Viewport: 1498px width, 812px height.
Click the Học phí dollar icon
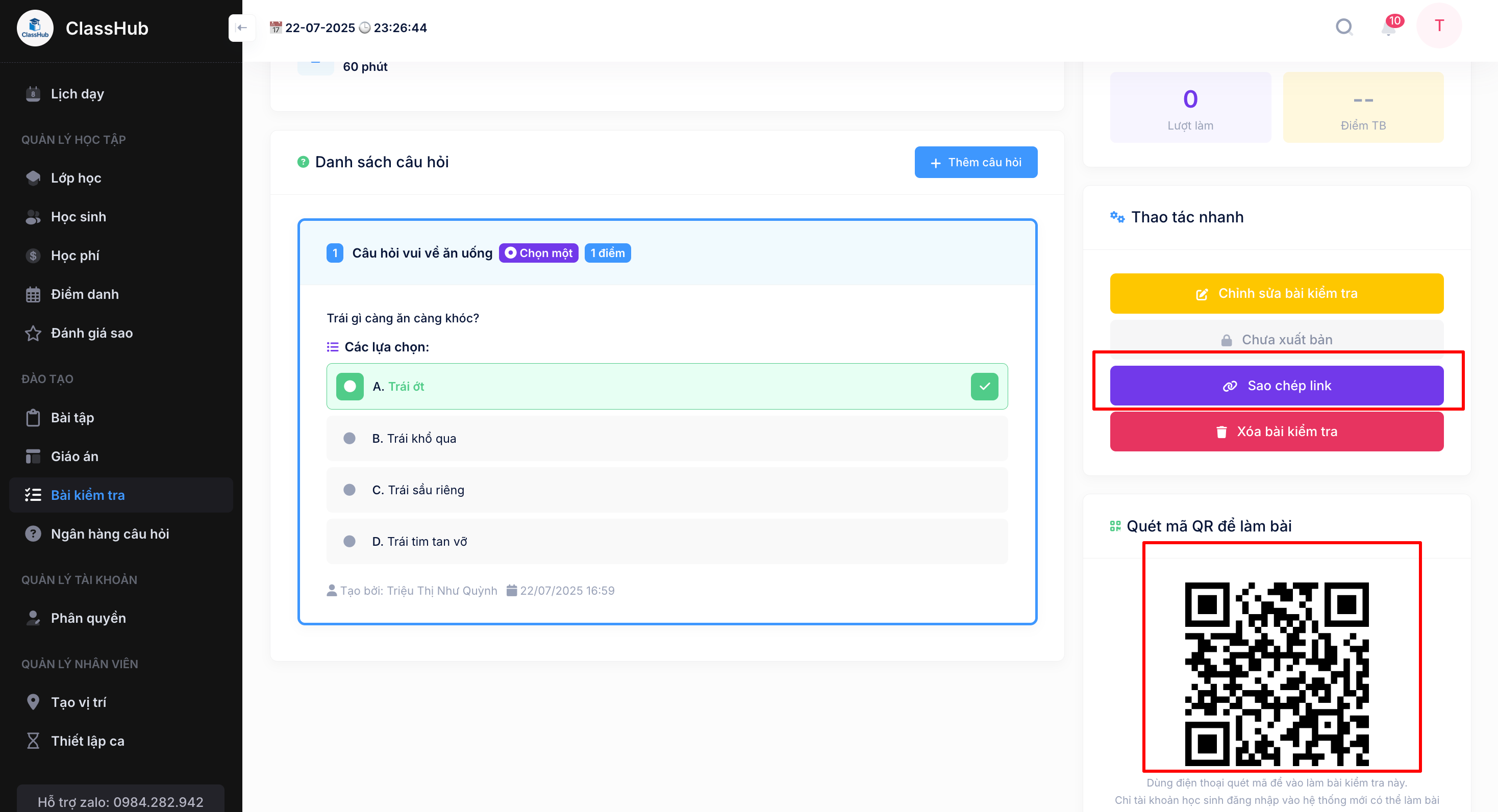pos(33,256)
